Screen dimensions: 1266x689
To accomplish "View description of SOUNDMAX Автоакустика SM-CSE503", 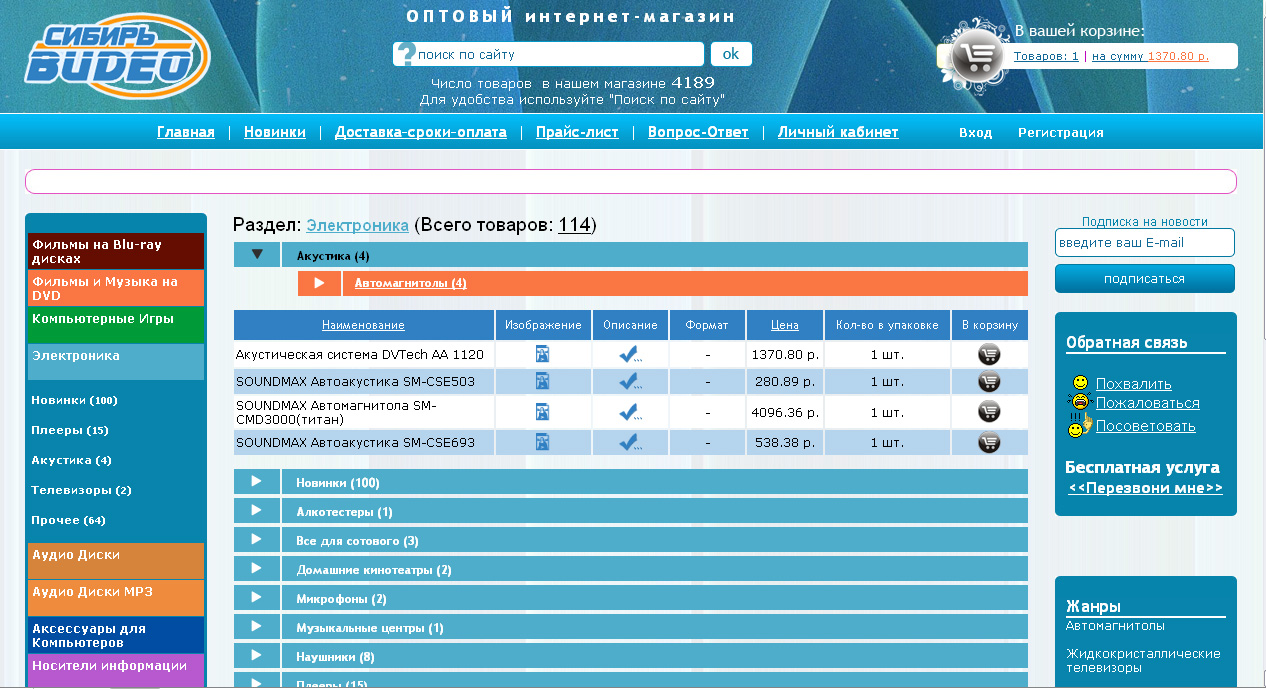I will (x=630, y=381).
